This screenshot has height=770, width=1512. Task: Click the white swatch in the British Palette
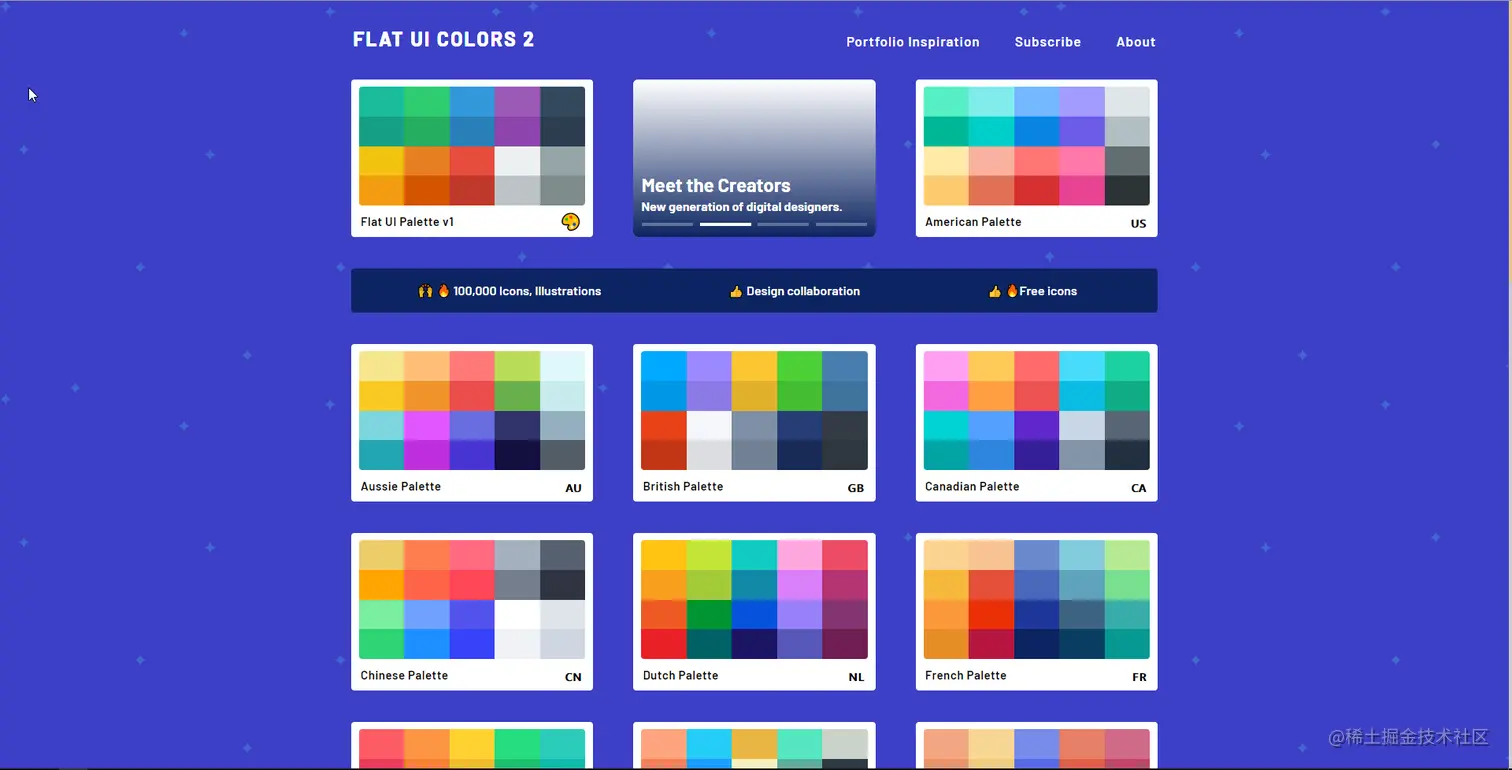point(709,426)
